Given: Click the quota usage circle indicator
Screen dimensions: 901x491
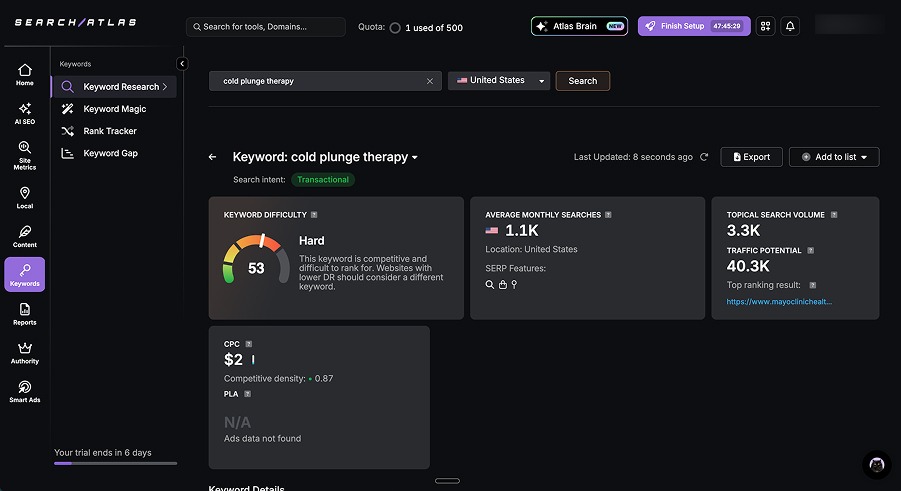Looking at the screenshot, I should click(395, 28).
